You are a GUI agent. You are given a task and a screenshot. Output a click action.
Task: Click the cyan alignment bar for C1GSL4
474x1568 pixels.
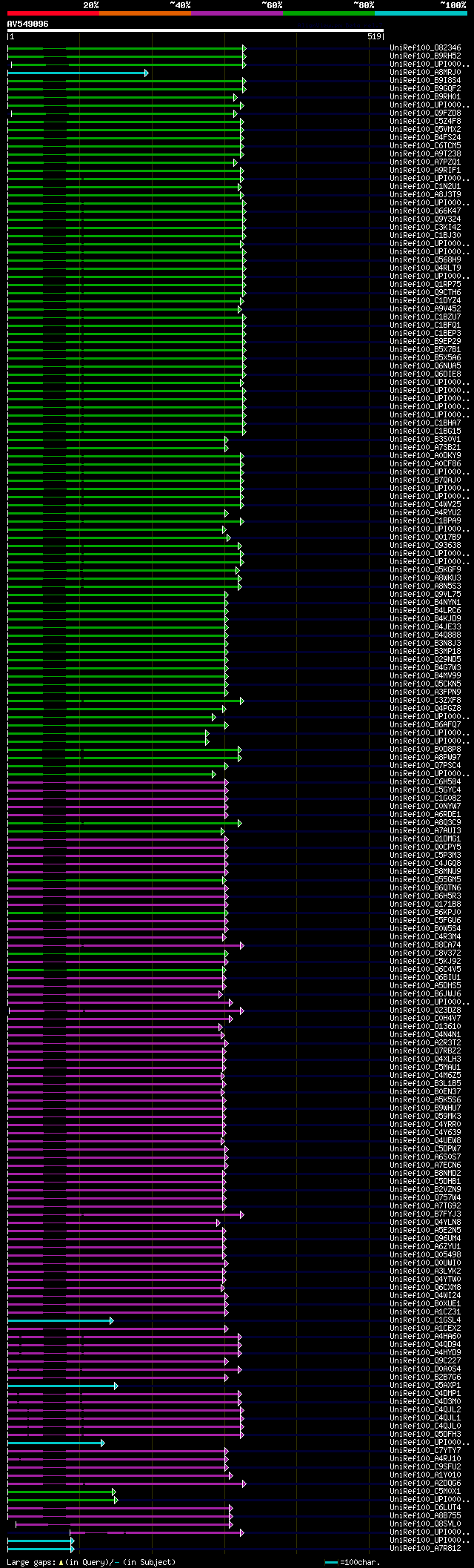(x=60, y=1320)
